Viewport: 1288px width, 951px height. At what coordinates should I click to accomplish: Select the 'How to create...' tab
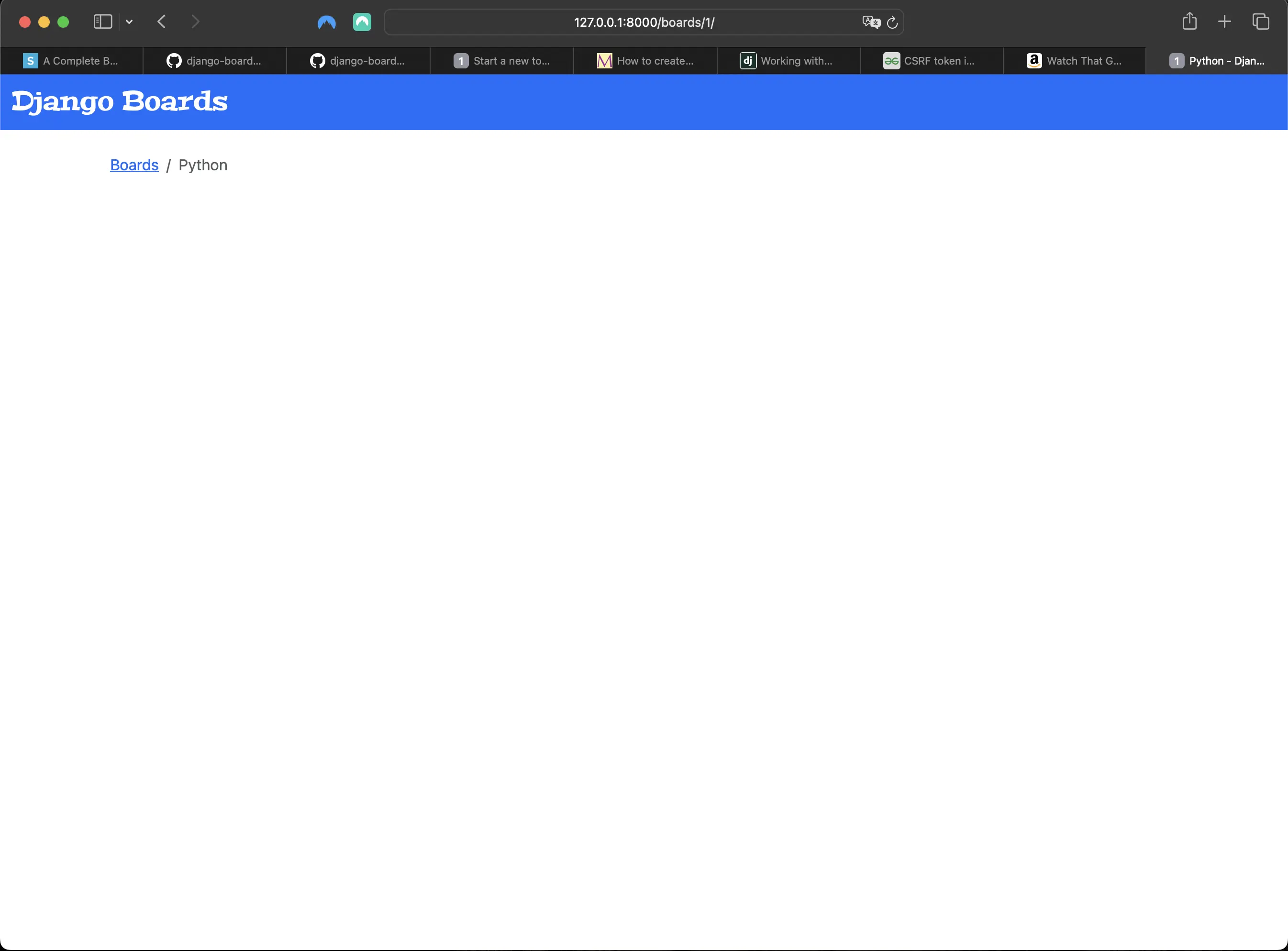point(645,61)
